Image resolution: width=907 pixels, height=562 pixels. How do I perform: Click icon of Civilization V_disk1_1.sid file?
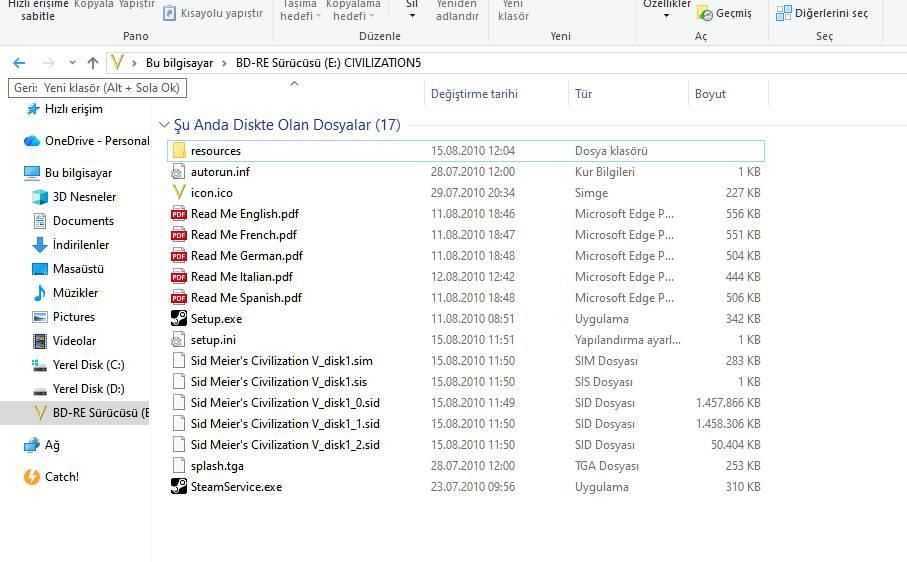coord(179,424)
